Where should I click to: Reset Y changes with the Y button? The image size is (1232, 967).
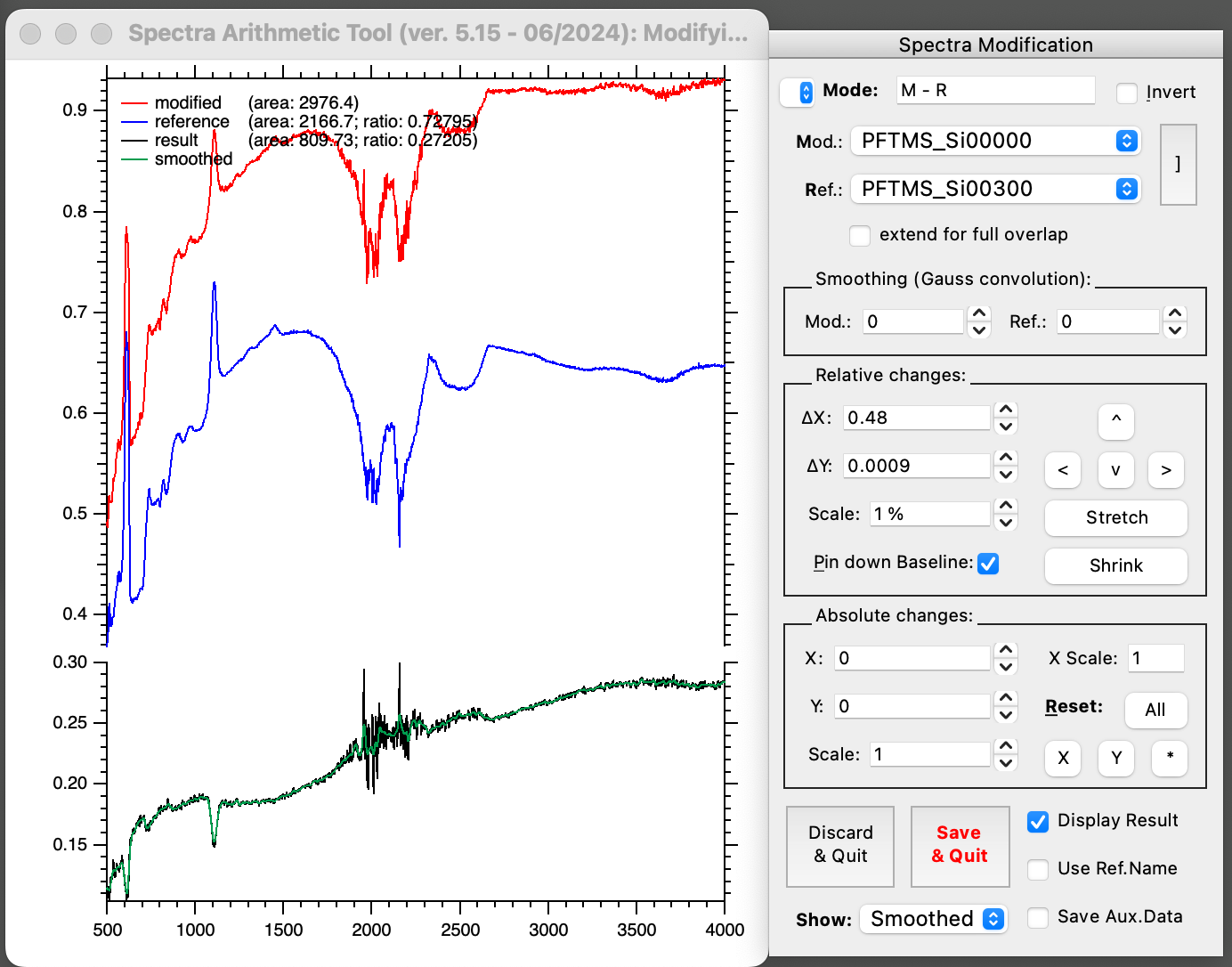coord(1115,758)
